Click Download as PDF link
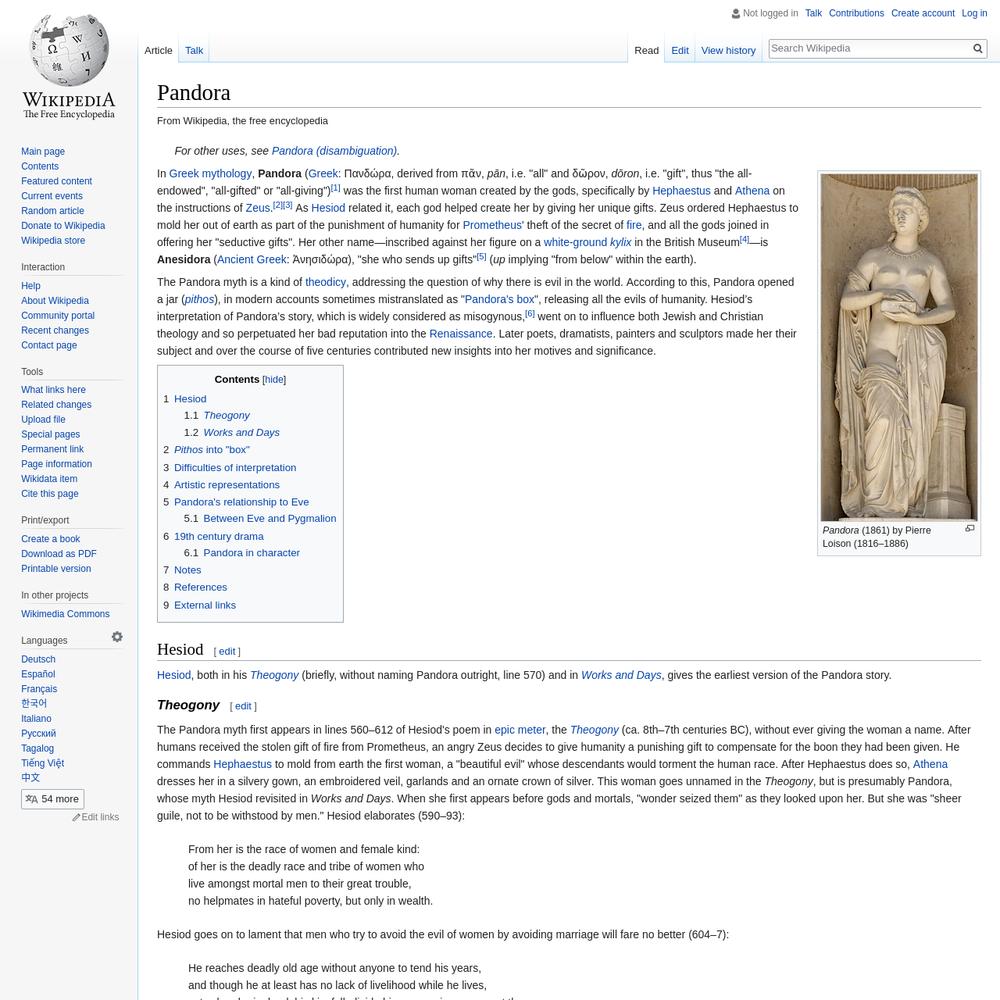 [x=59, y=554]
